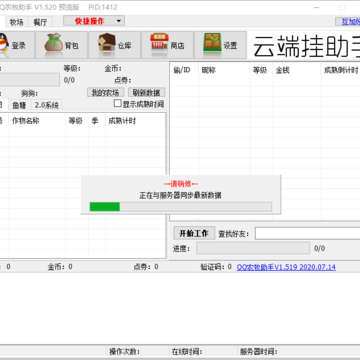The width and height of the screenshot is (360, 360).
Task: Switch to the 餐厅 tab
Action: [40, 22]
